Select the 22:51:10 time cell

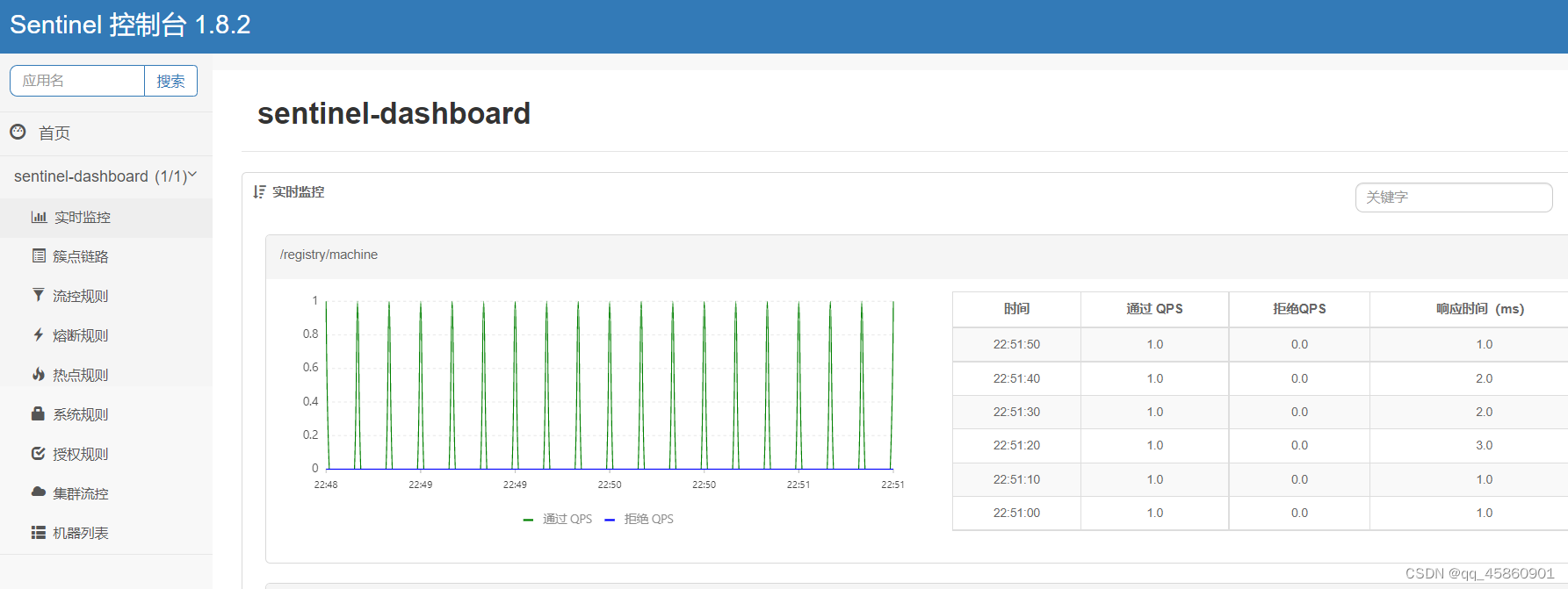point(1016,479)
